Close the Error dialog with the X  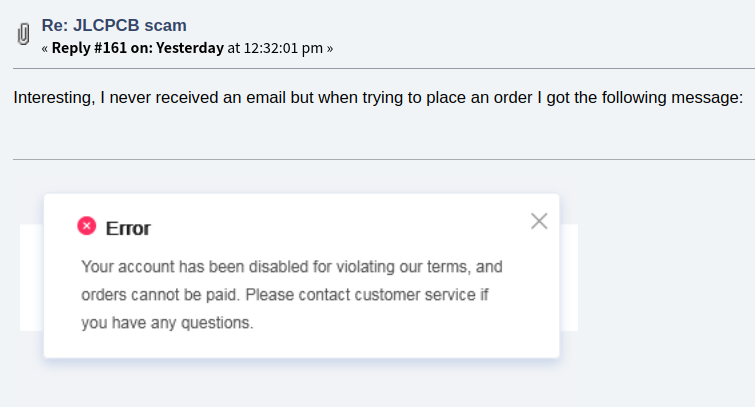(539, 221)
